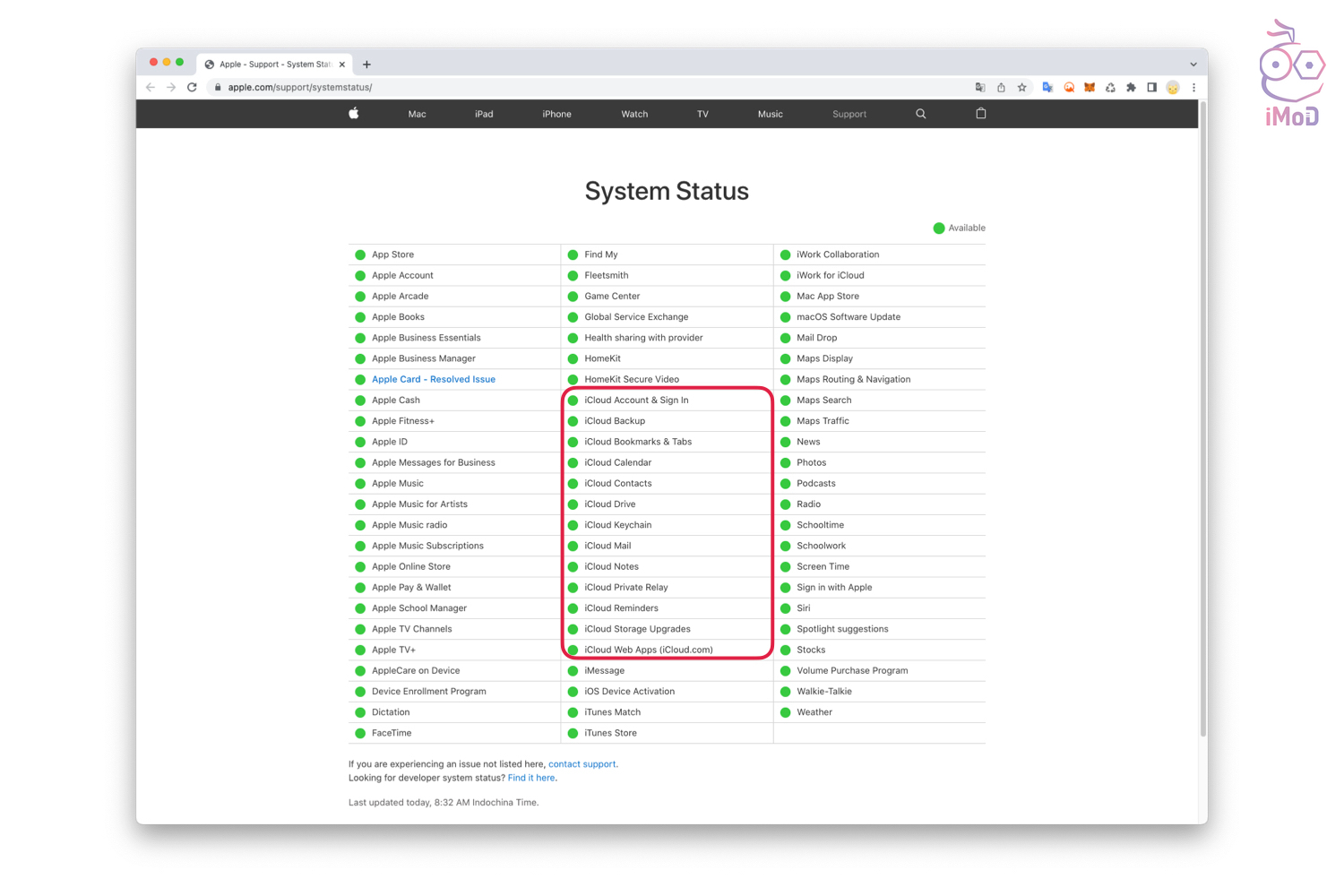Share this page using the share icon

tap(1001, 88)
